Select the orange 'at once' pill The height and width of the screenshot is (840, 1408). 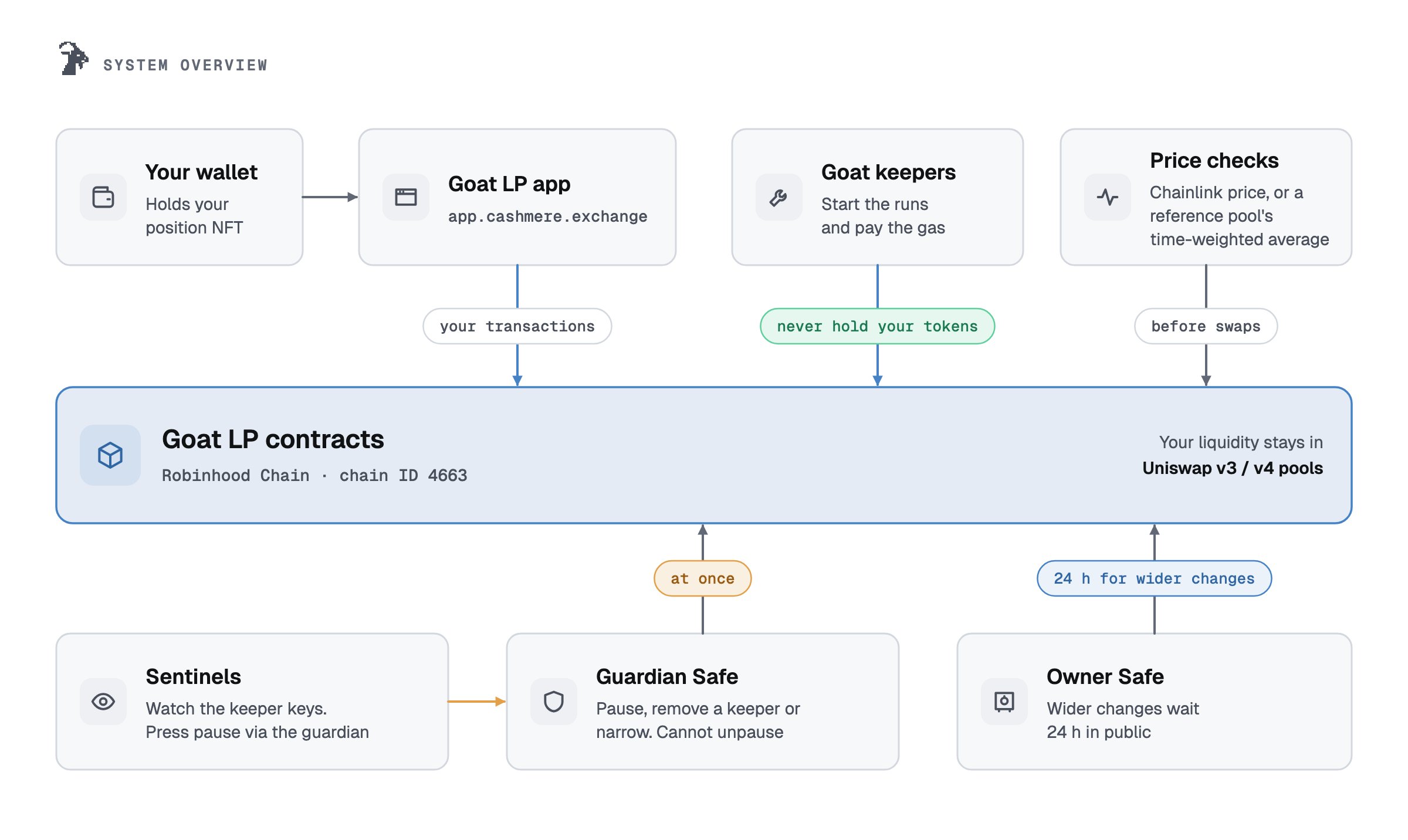[703, 578]
